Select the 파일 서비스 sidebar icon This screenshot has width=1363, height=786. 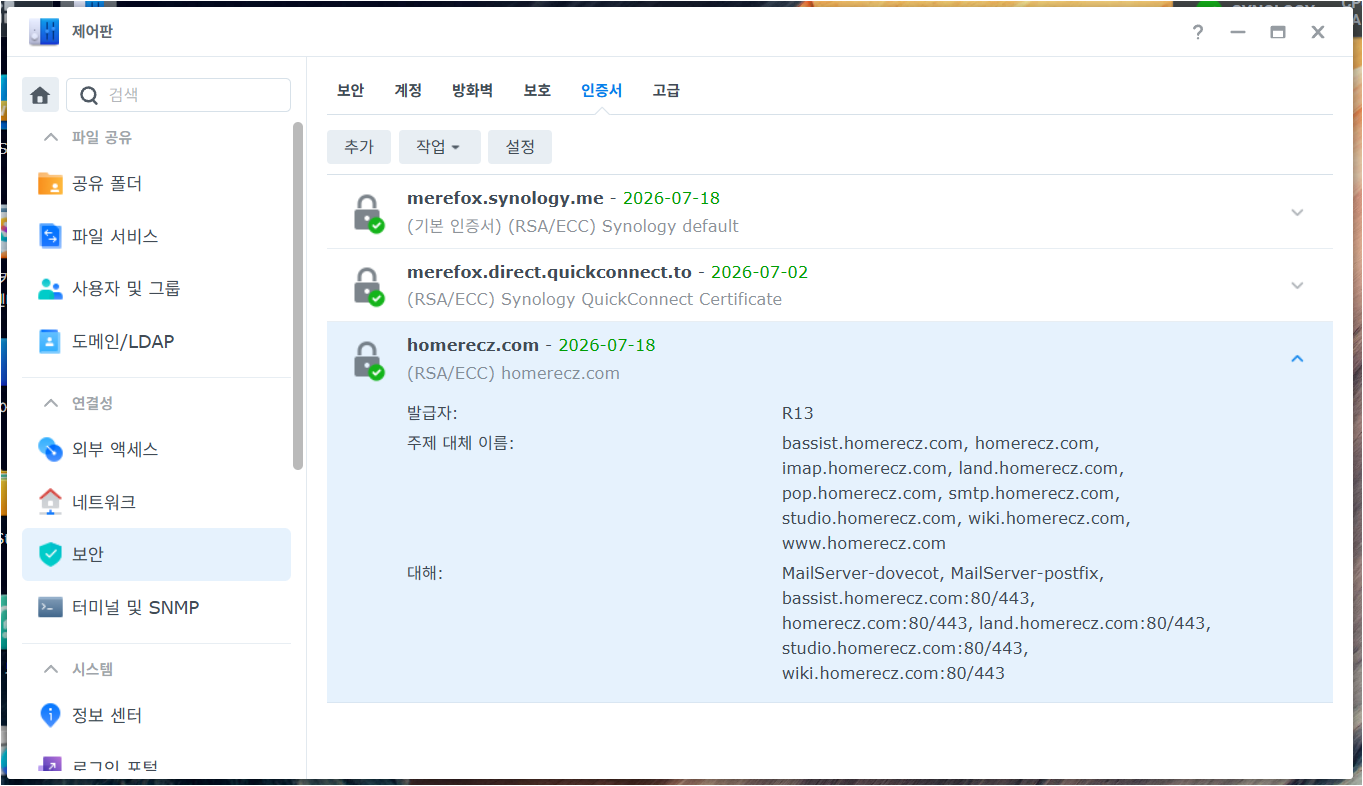pos(49,236)
